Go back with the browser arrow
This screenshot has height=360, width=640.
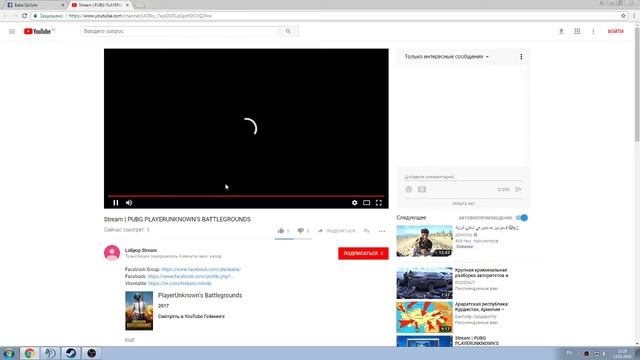pos(5,16)
